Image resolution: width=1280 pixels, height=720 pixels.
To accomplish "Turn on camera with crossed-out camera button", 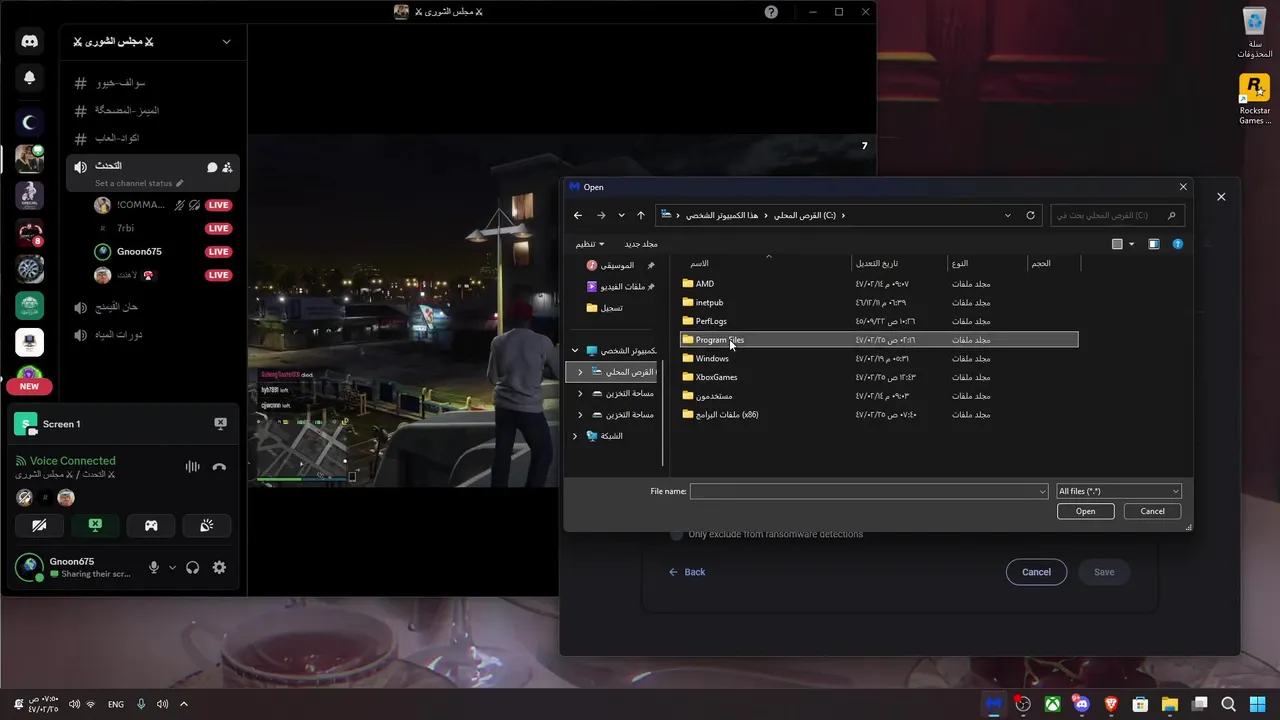I will coord(39,525).
